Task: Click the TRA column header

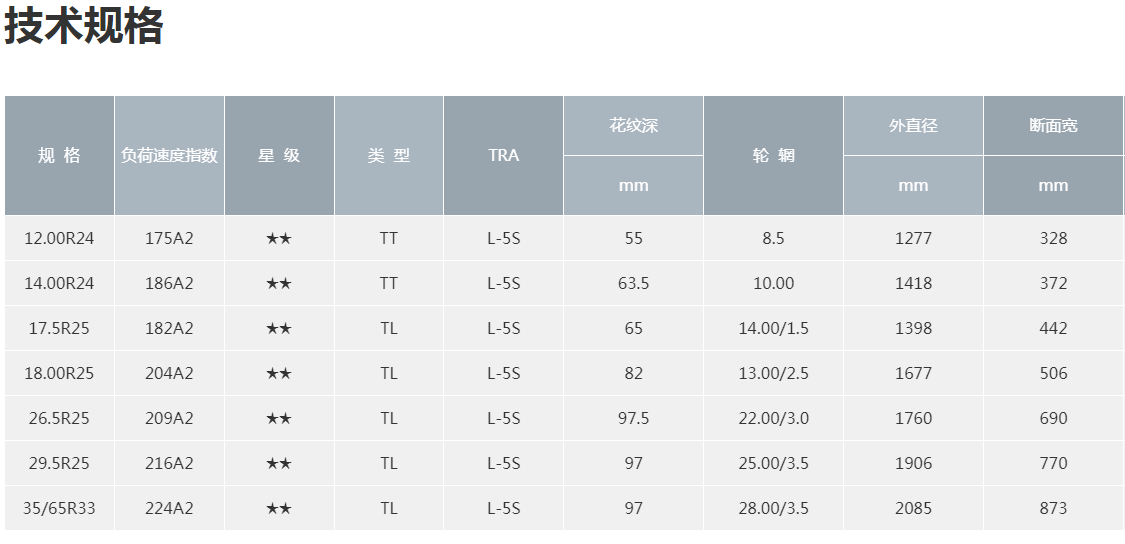Action: (504, 155)
